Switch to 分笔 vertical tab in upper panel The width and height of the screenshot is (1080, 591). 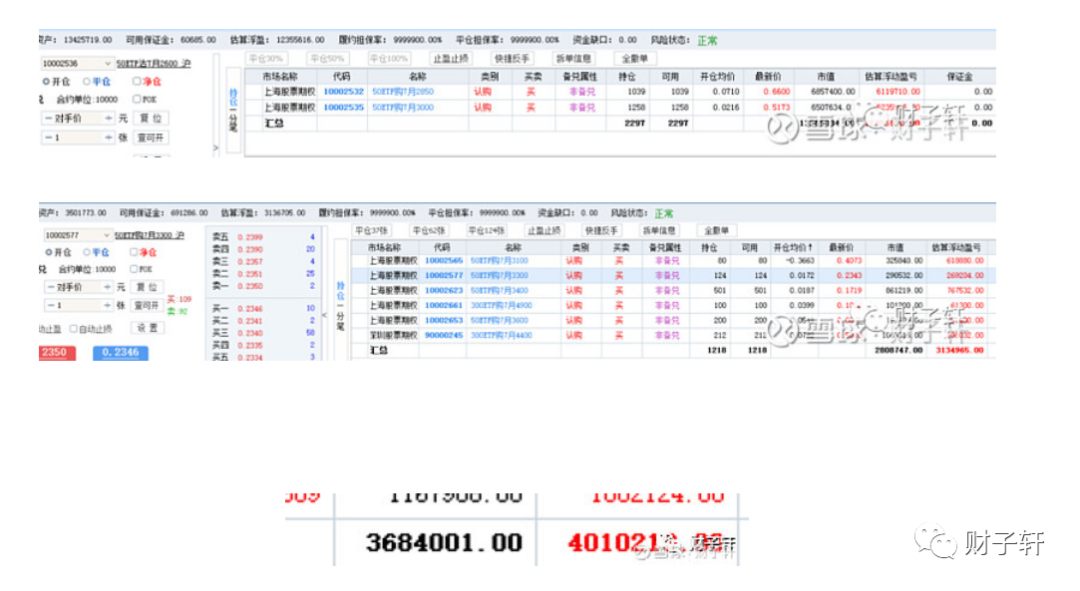tap(233, 123)
